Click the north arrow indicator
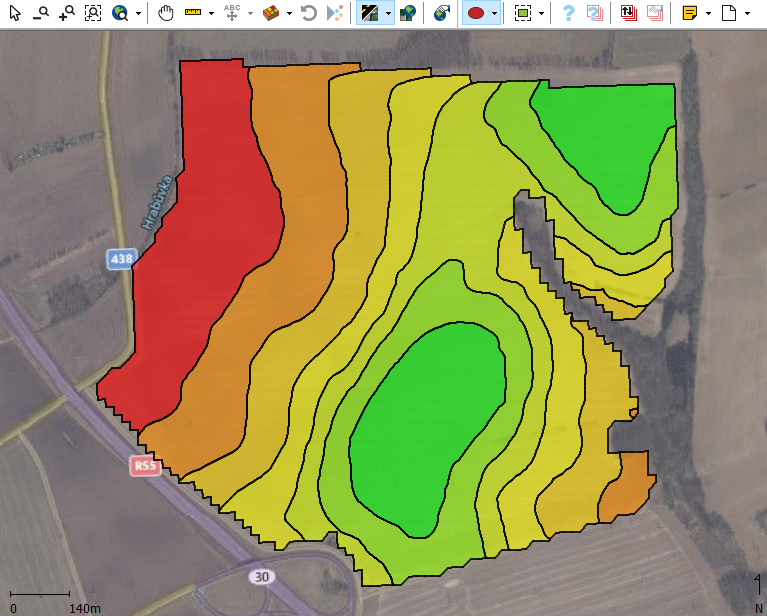 point(758,593)
